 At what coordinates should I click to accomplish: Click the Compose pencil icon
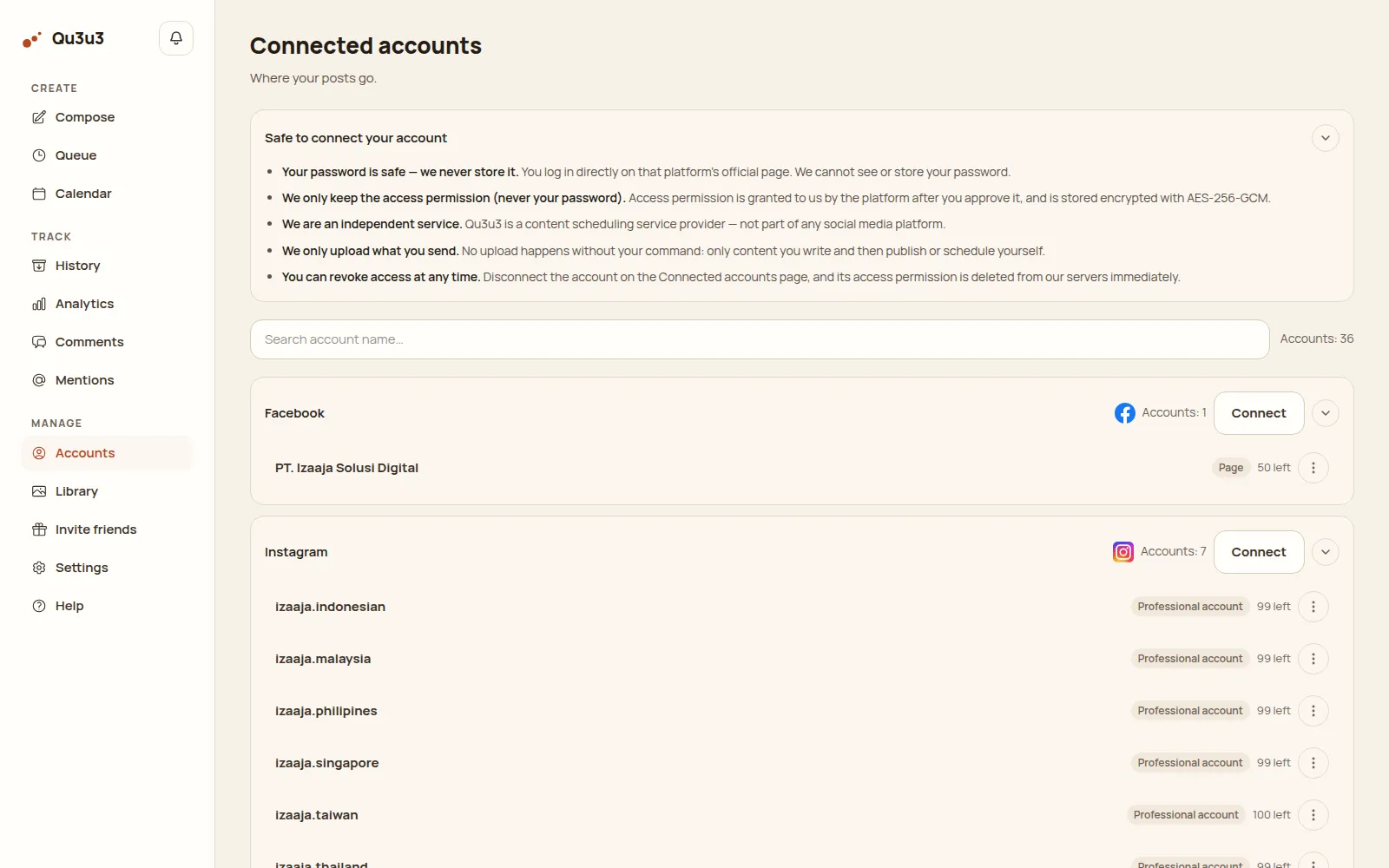tap(39, 117)
